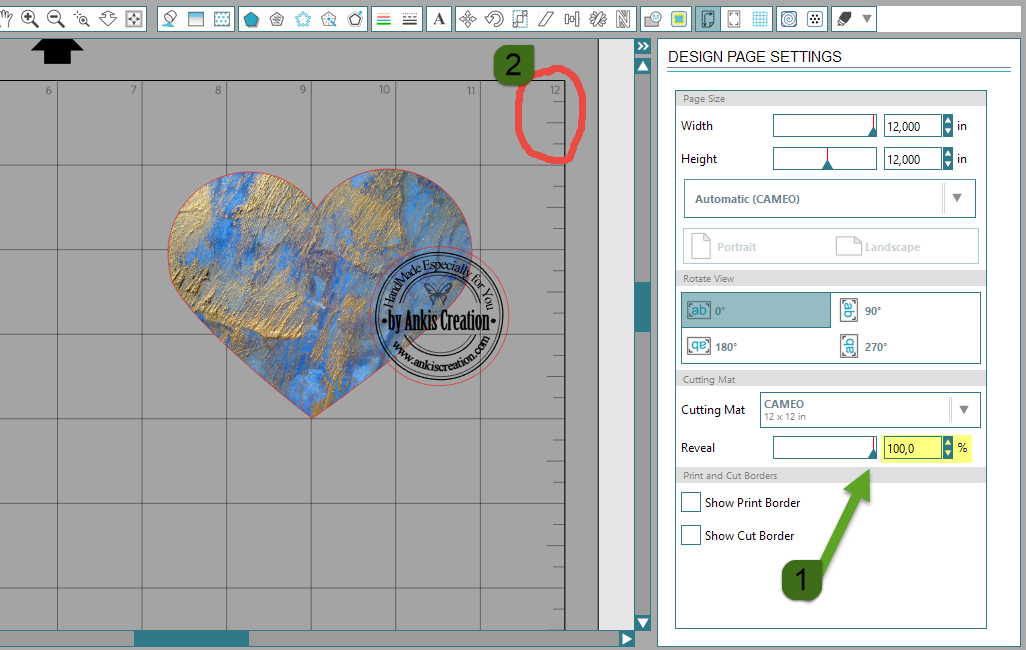Open the Modify panel icon
1026x650 pixels.
[x=653, y=19]
